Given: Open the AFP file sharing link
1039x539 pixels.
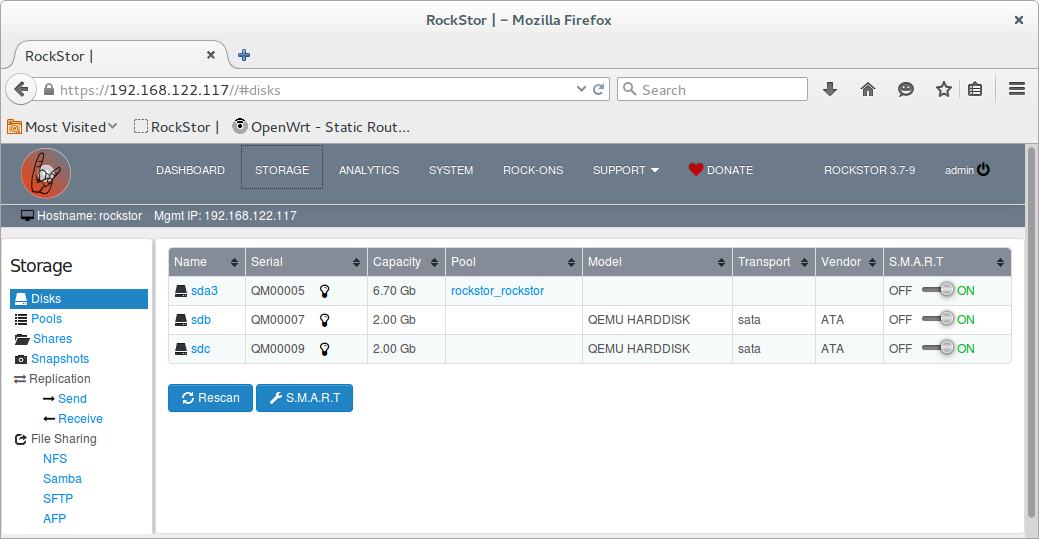Looking at the screenshot, I should (54, 518).
